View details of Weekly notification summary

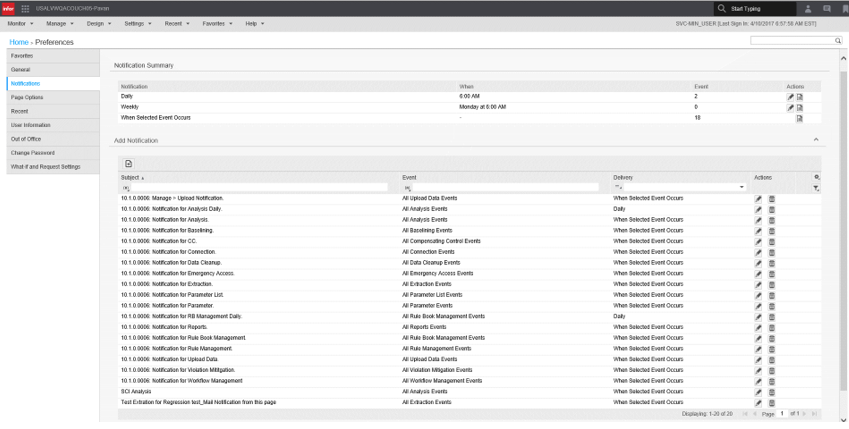799,107
